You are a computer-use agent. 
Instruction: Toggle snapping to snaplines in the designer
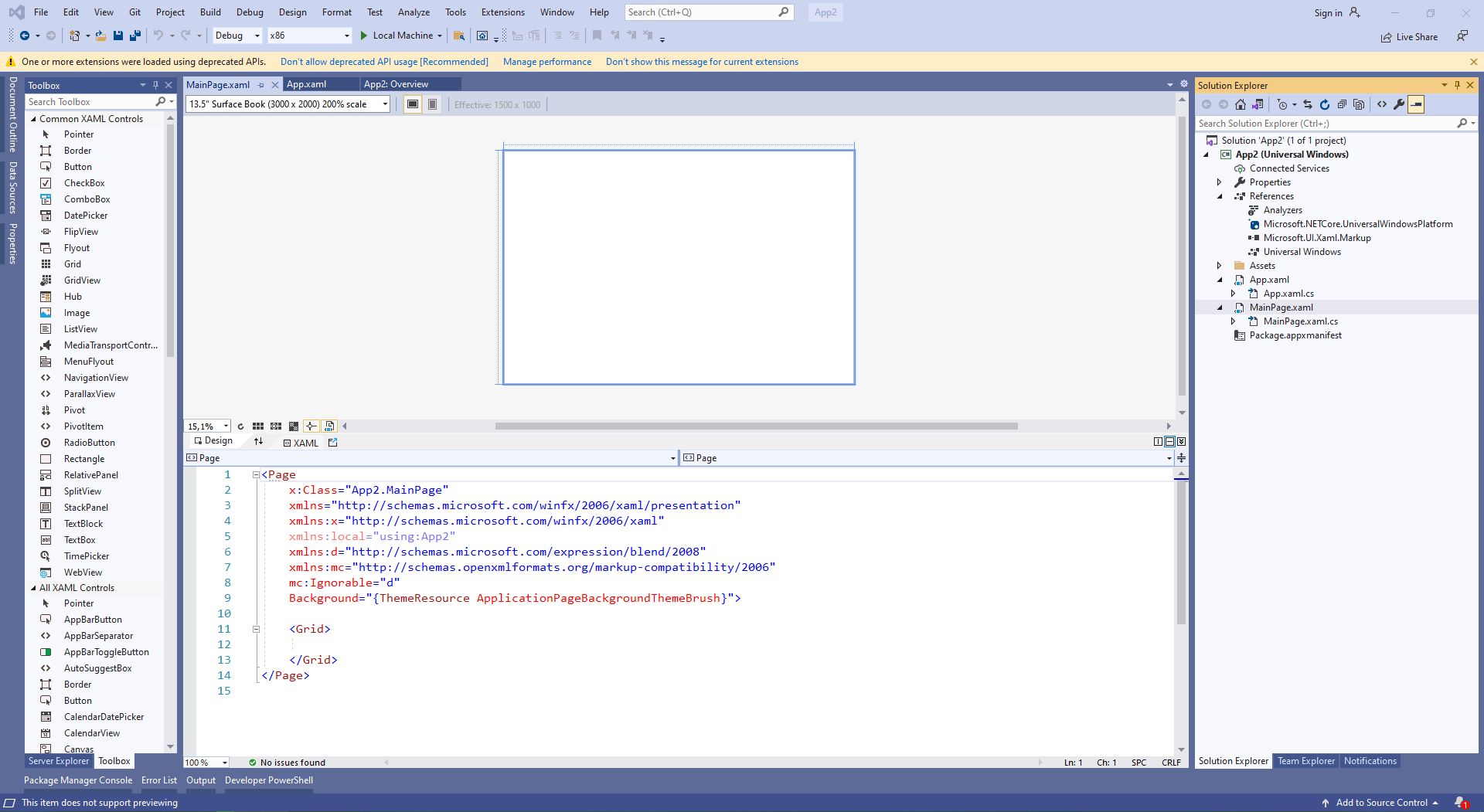311,426
